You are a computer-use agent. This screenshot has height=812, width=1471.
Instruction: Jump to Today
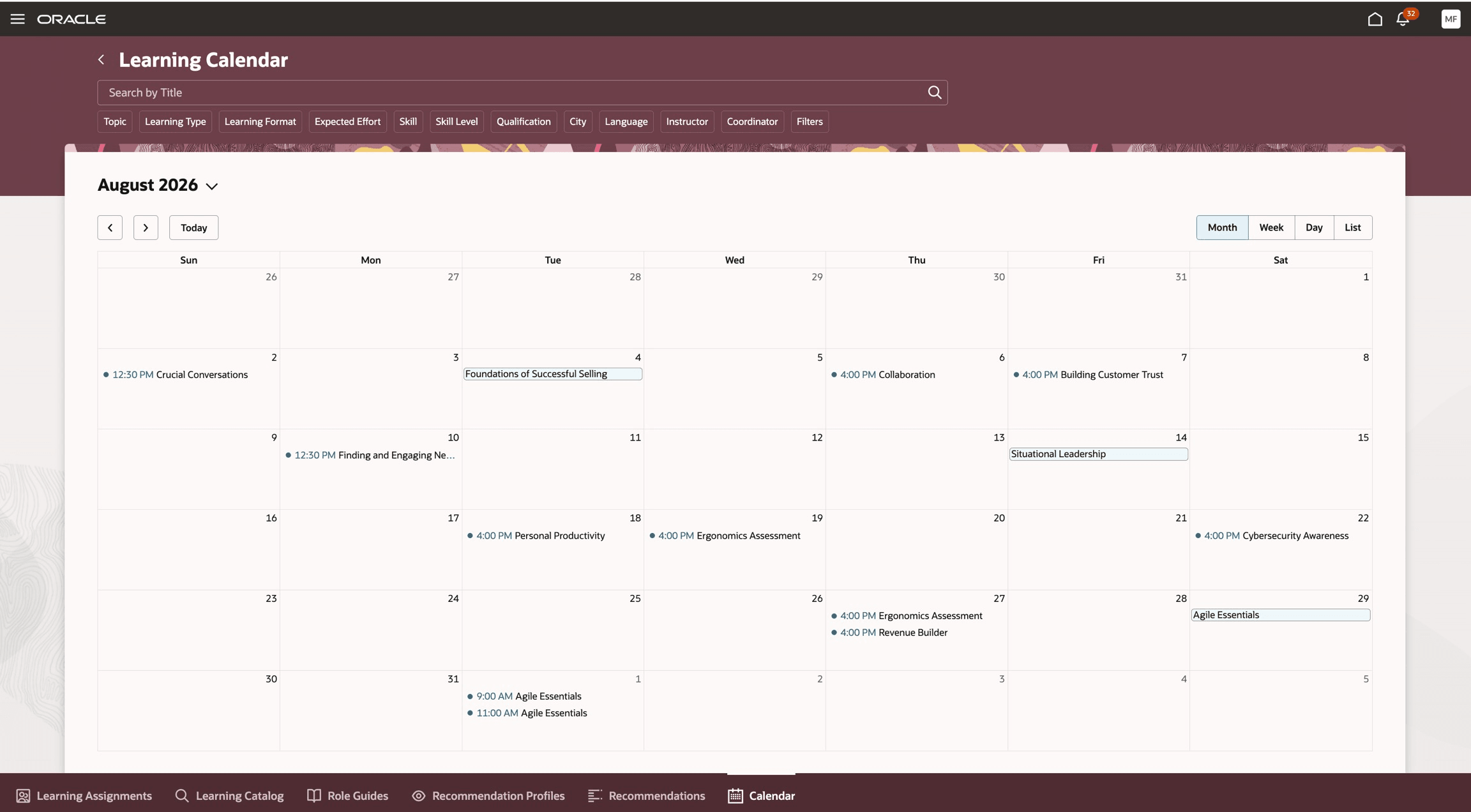pos(193,227)
